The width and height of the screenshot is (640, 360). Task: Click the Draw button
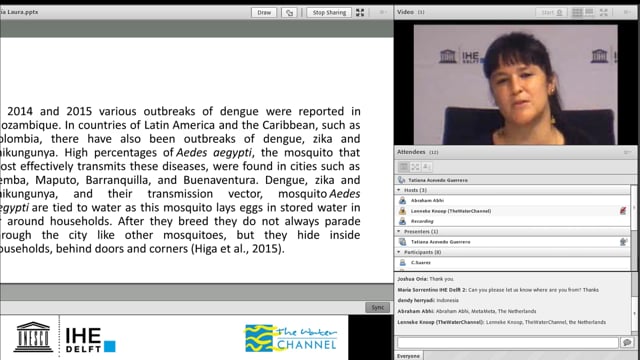pyautogui.click(x=264, y=13)
